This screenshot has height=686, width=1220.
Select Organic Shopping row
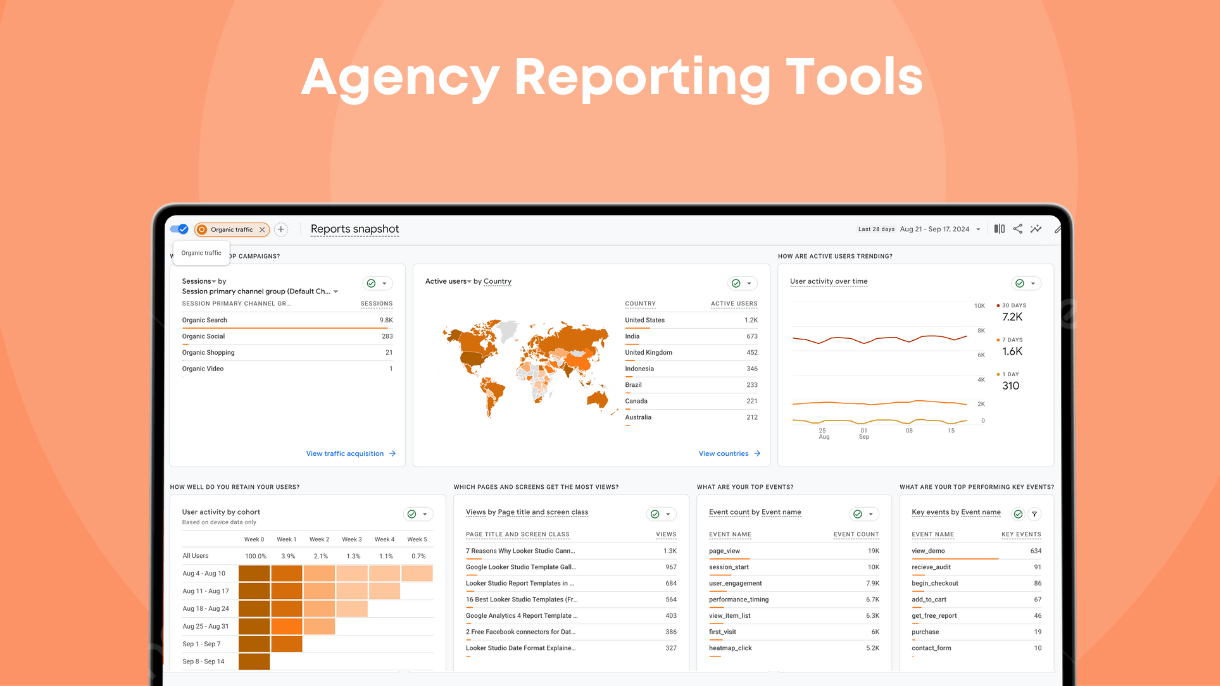pyautogui.click(x=287, y=353)
